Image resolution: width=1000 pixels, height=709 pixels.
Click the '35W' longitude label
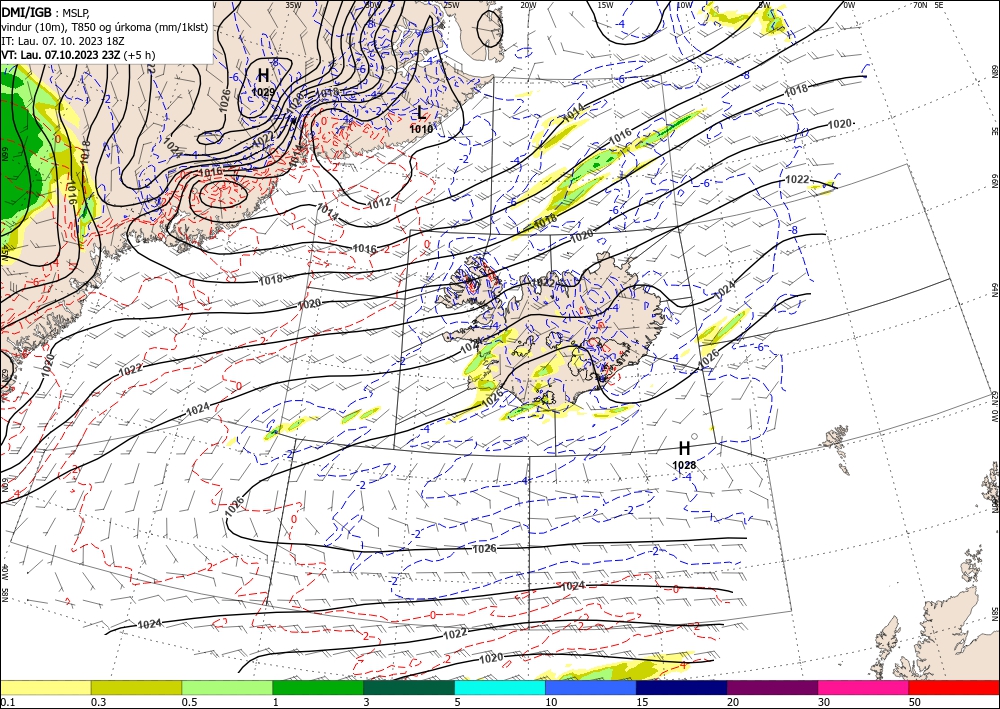tap(292, 5)
